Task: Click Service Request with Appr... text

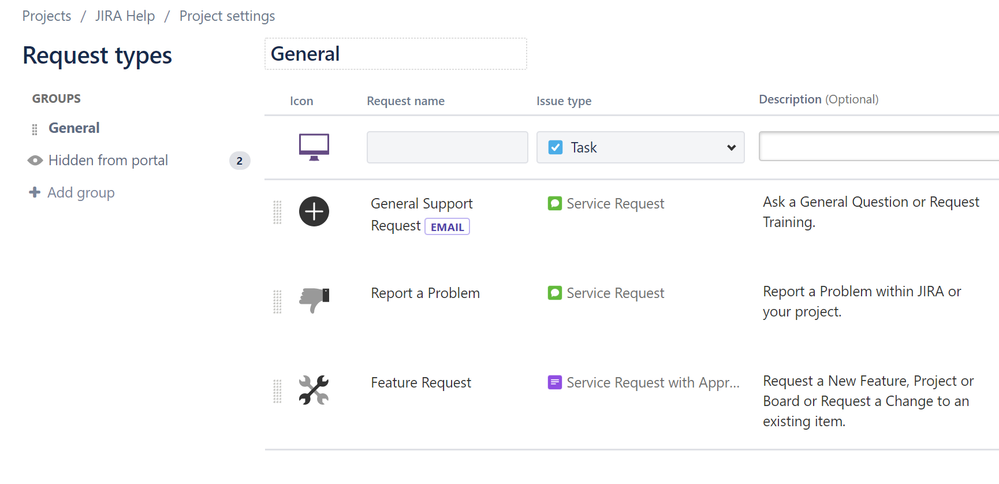Action: (x=654, y=383)
